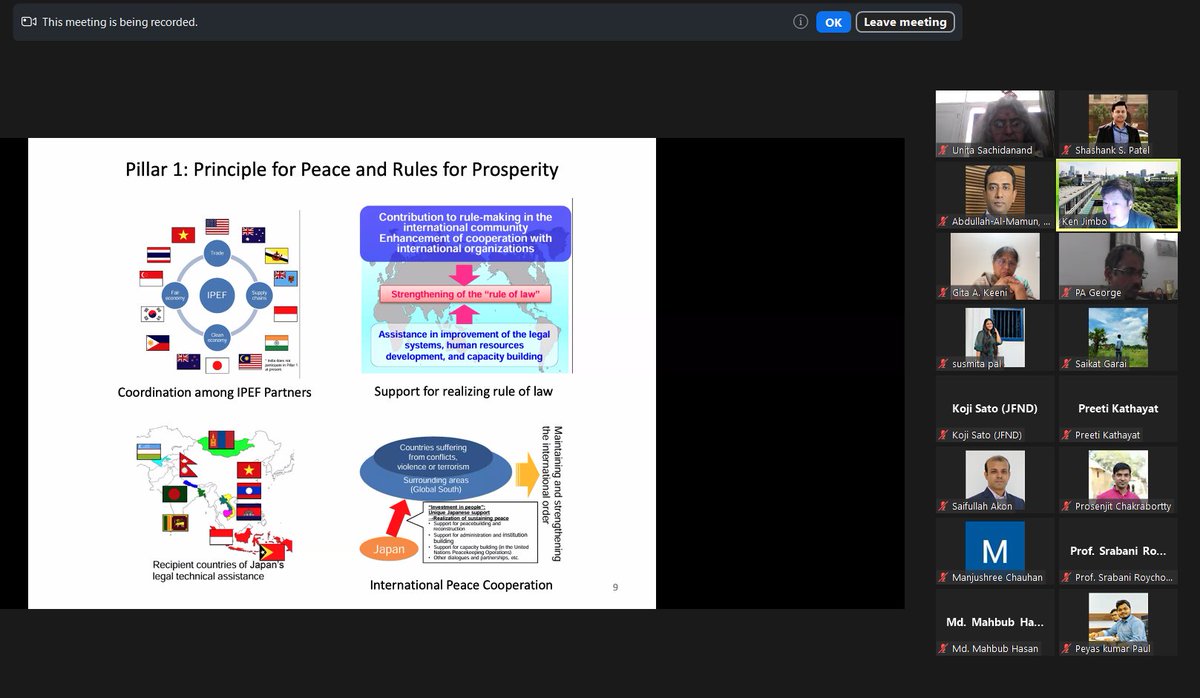This screenshot has width=1200, height=698.
Task: Click the IPEF center circle in diagram
Action: [217, 295]
